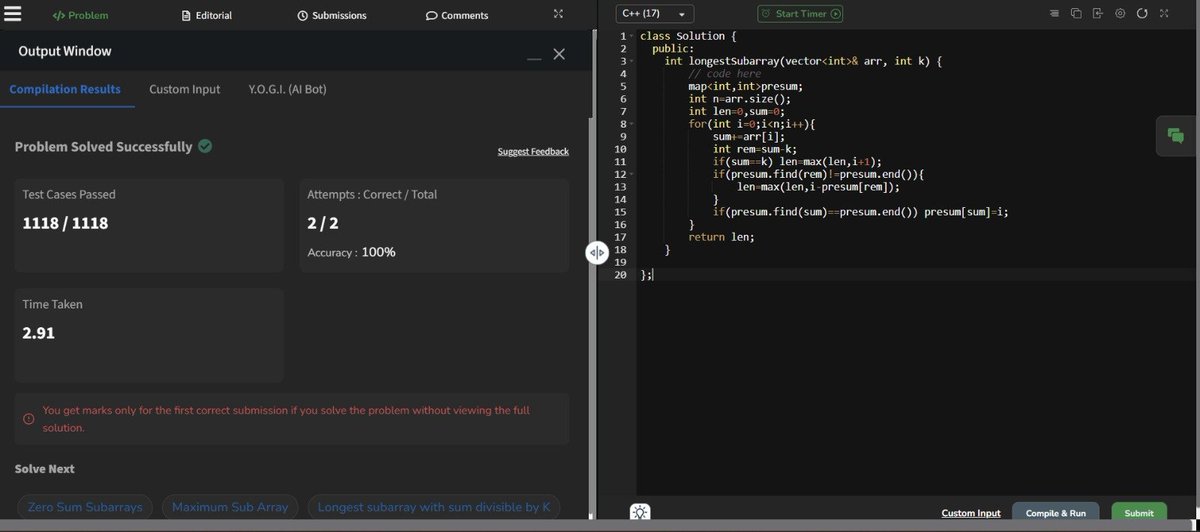The height and width of the screenshot is (532, 1200).
Task: Click the 'int rem=sum-k;' code line
Action: (x=755, y=149)
